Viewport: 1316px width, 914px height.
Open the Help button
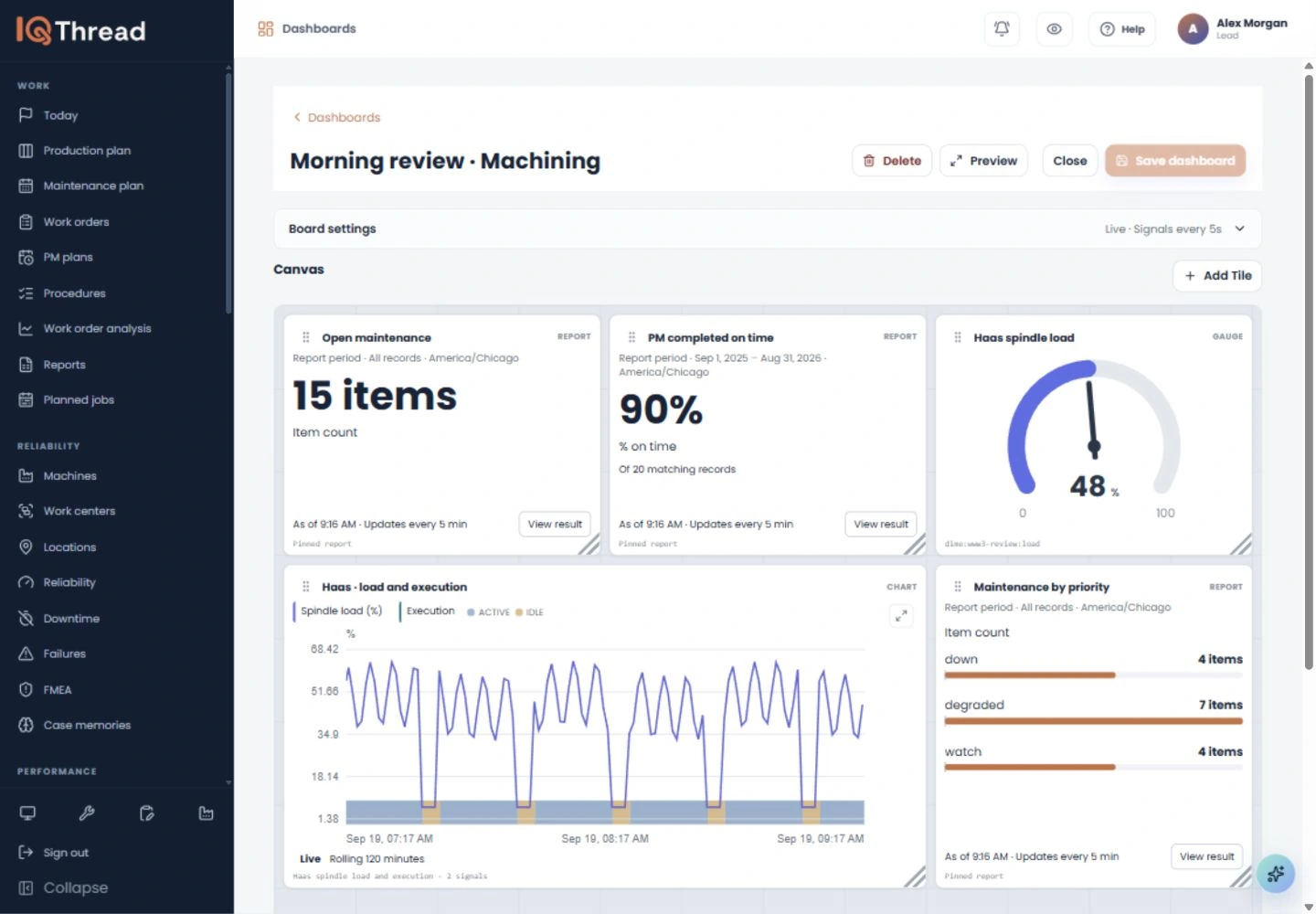tap(1122, 29)
